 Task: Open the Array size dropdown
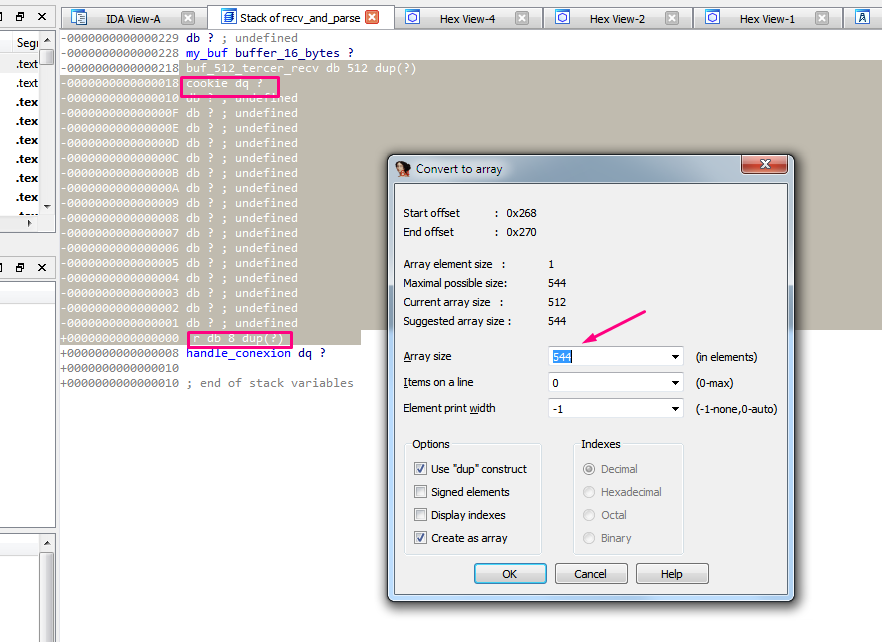coord(676,357)
